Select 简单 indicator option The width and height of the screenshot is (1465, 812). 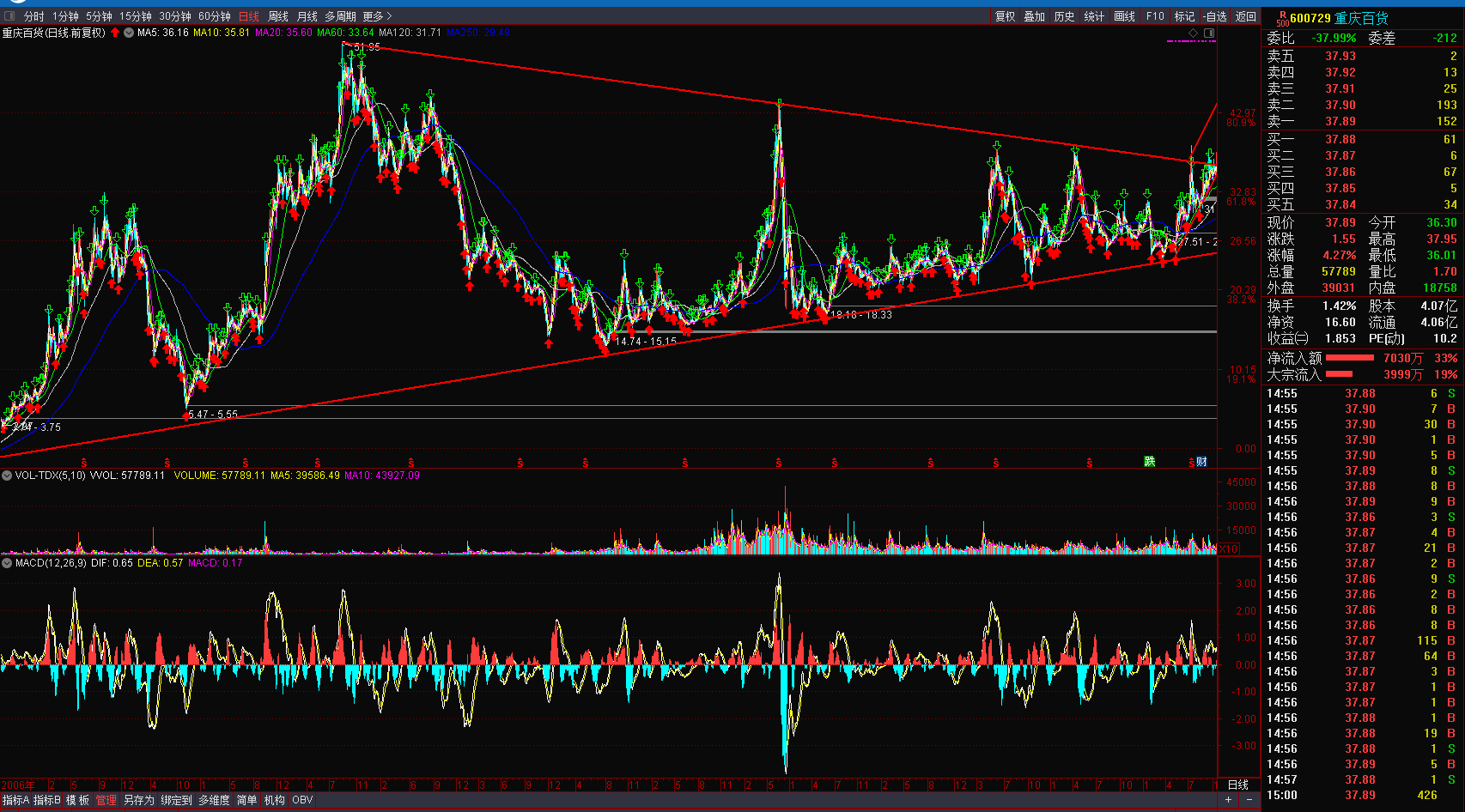[246, 800]
